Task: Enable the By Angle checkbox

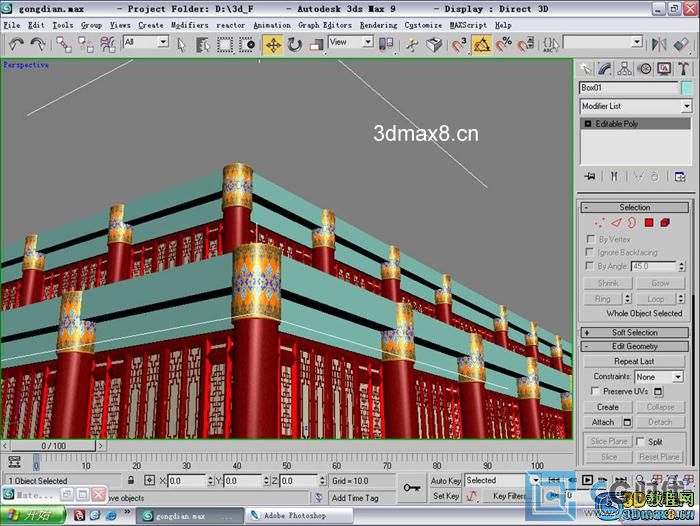Action: tap(590, 266)
